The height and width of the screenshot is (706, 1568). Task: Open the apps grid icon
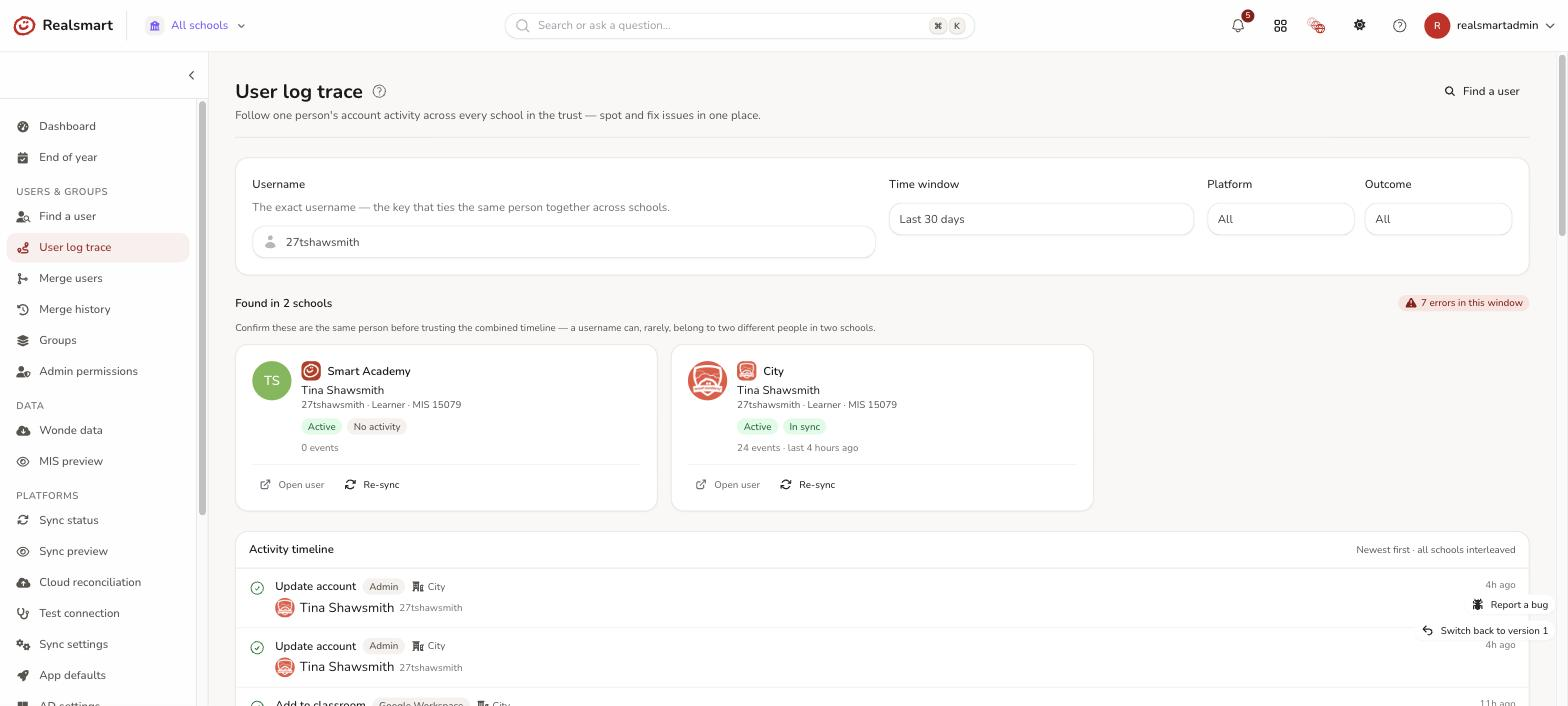(x=1280, y=25)
